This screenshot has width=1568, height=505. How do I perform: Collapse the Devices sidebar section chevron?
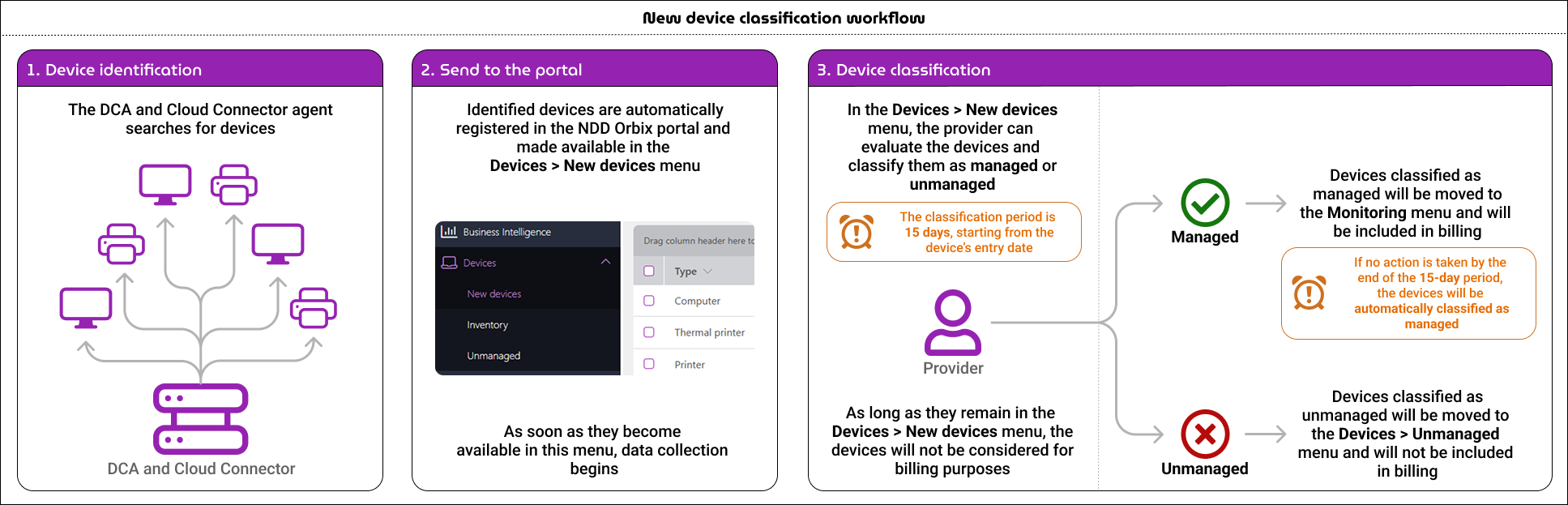(x=605, y=262)
